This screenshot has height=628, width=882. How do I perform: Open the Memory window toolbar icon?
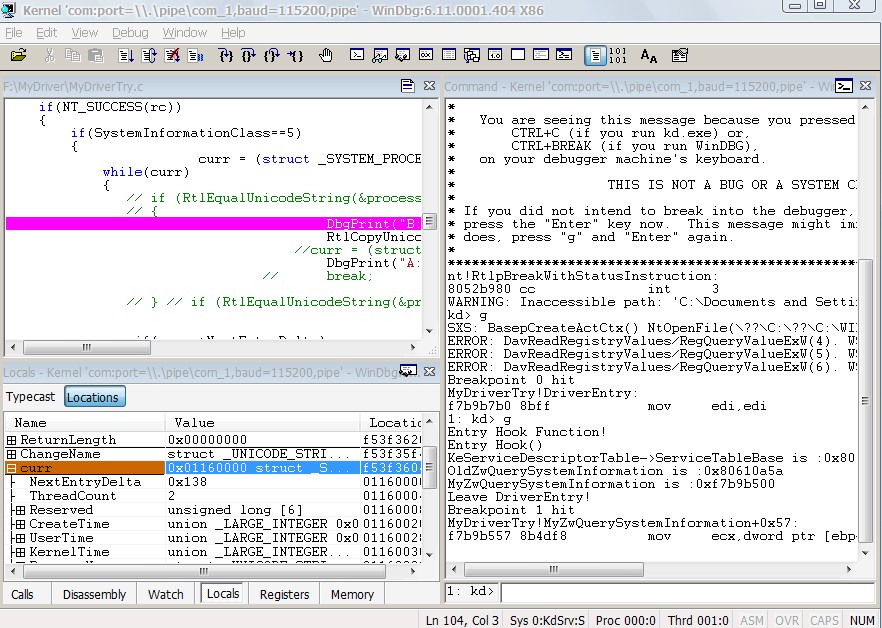tap(449, 55)
